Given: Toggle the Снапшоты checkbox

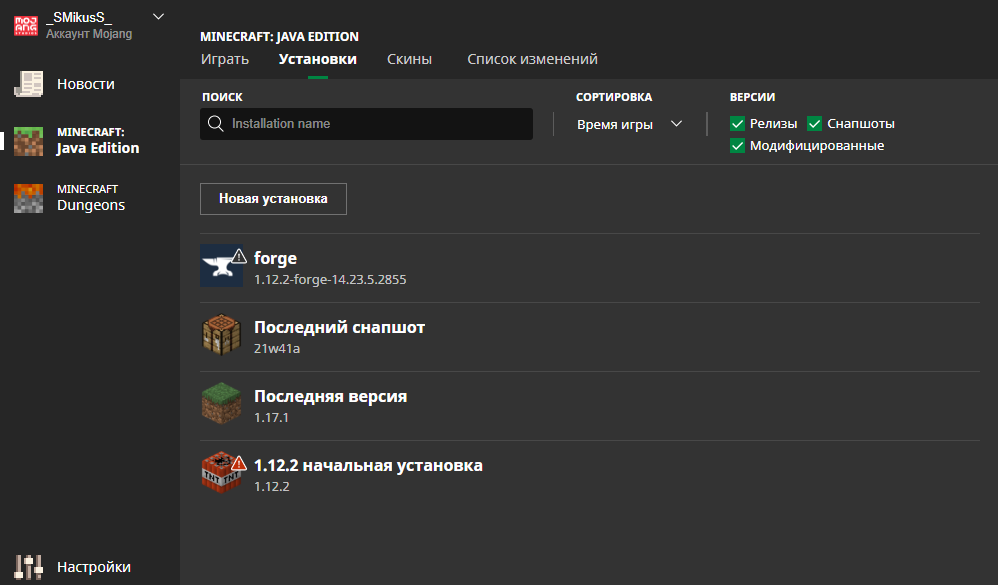Looking at the screenshot, I should (x=815, y=123).
